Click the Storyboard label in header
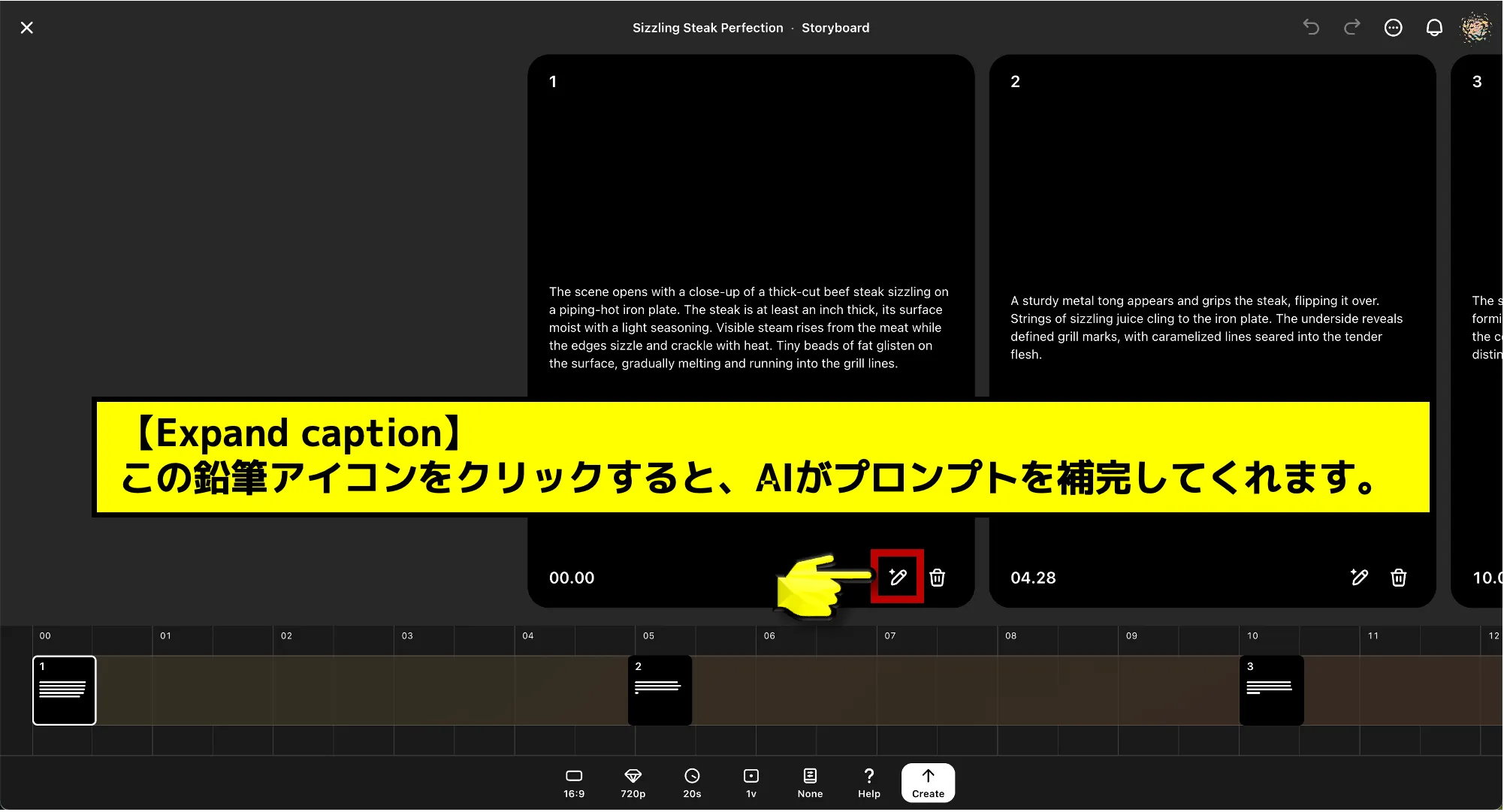1504x812 pixels. point(835,28)
